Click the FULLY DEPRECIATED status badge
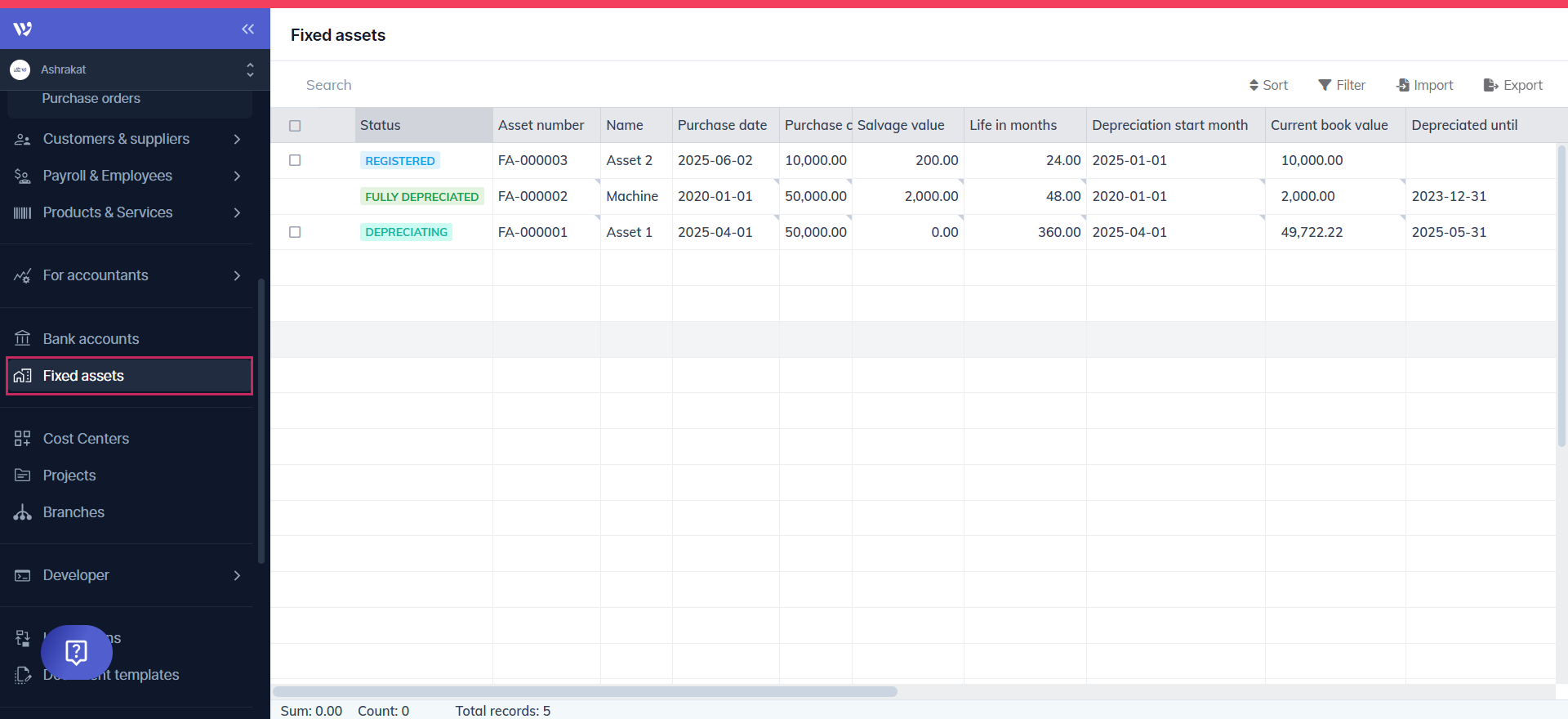Image resolution: width=1568 pixels, height=719 pixels. click(x=421, y=197)
